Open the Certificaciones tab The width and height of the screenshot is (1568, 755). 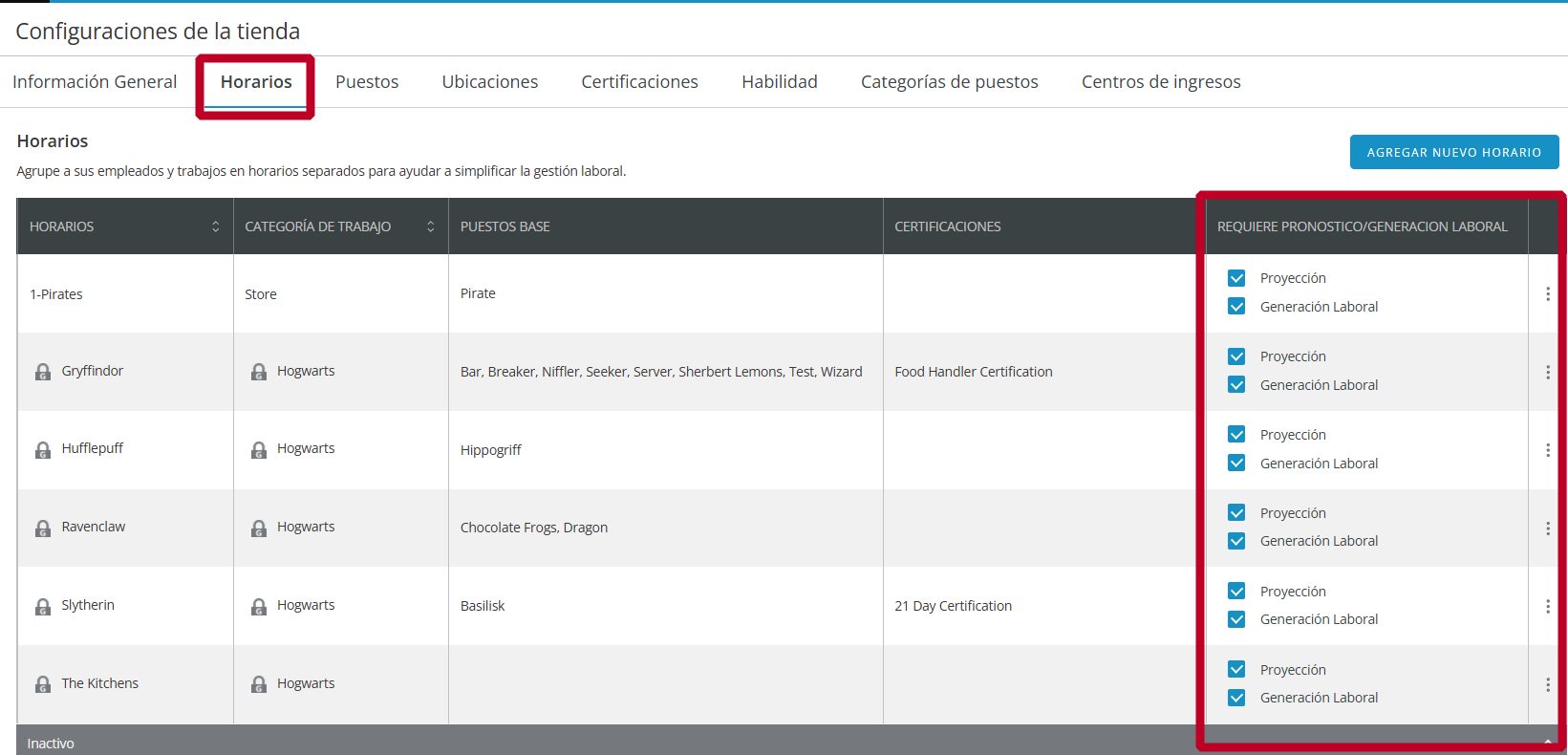coord(639,82)
